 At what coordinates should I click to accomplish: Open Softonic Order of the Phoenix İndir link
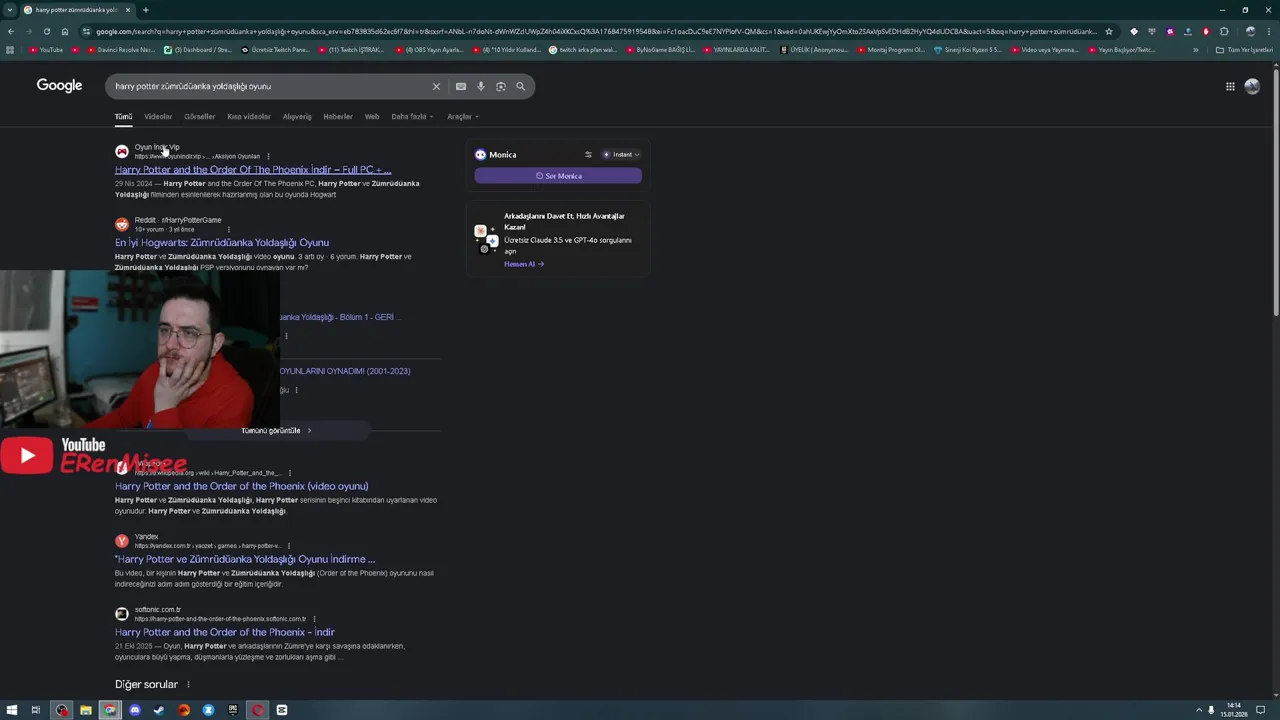click(225, 632)
